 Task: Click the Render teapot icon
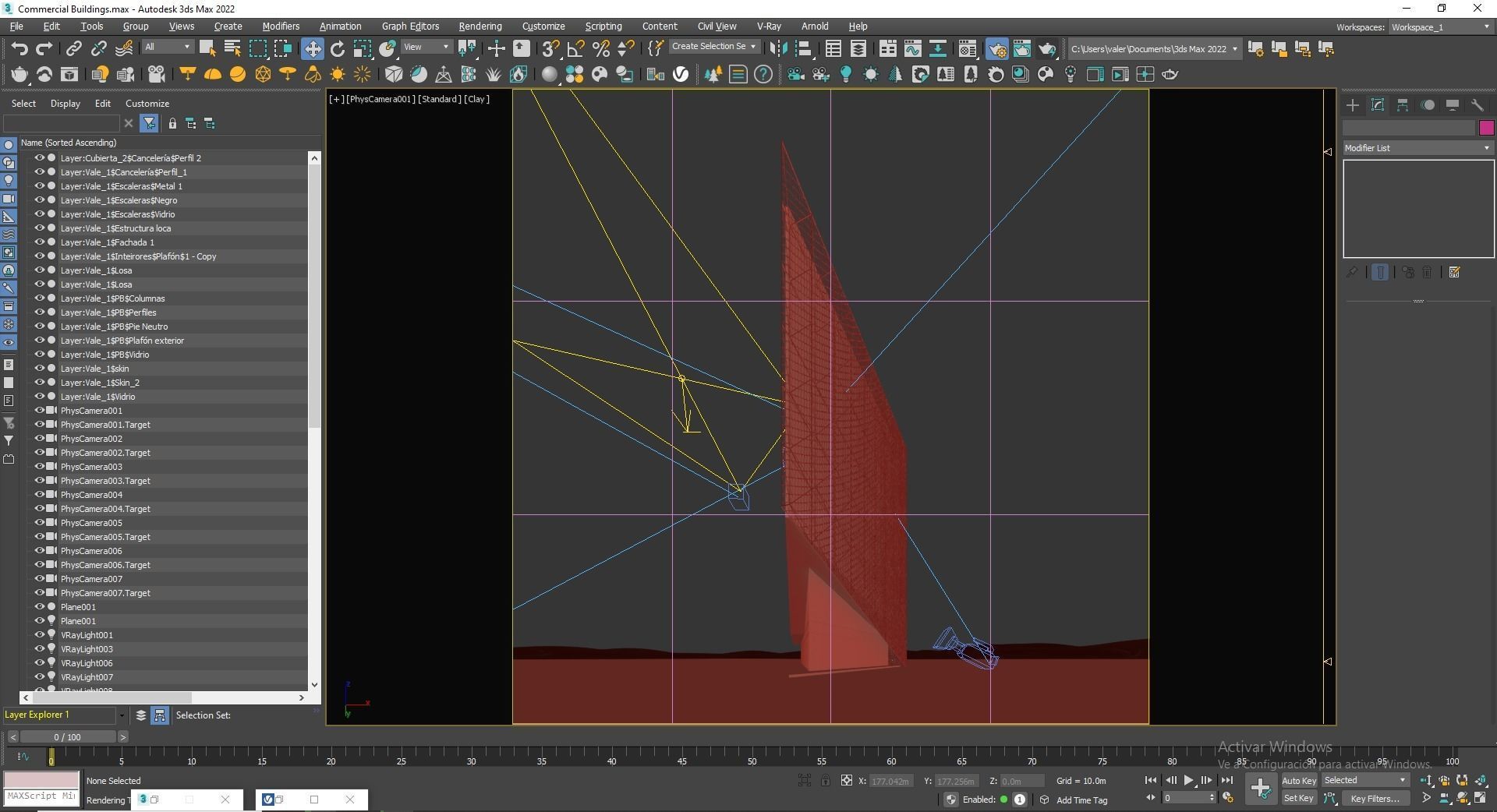tap(1047, 48)
